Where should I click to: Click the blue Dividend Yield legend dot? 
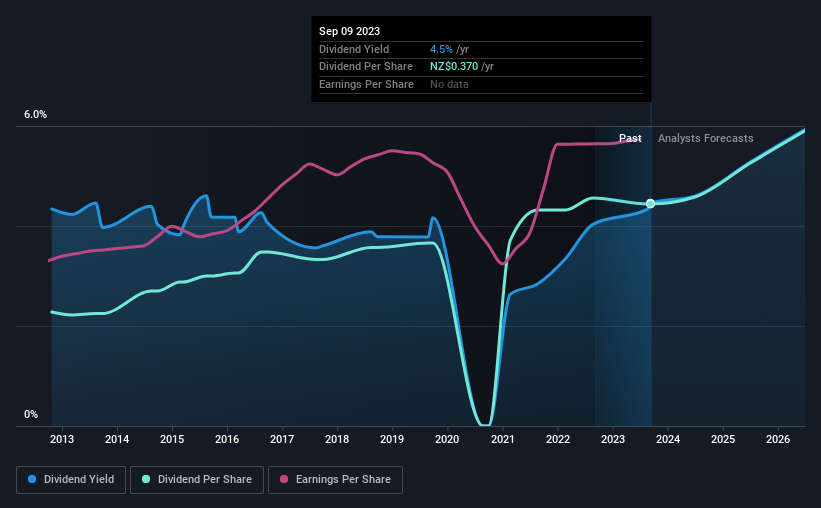(x=32, y=479)
